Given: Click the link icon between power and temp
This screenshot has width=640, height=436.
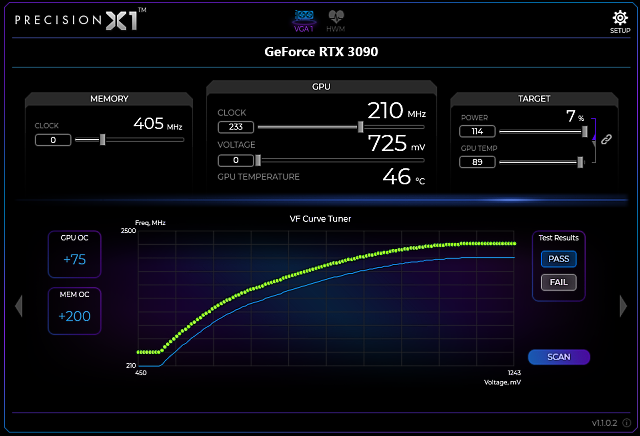Looking at the screenshot, I should [607, 139].
